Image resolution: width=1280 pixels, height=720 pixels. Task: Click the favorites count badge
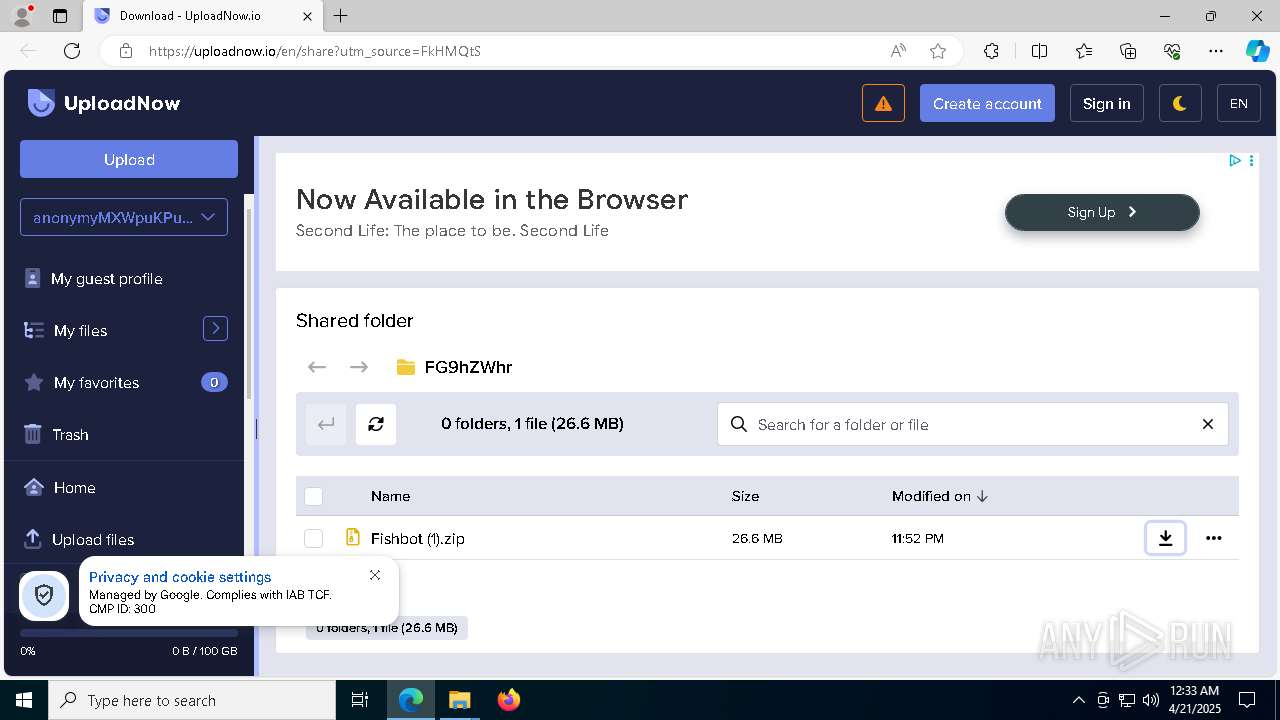pyautogui.click(x=214, y=382)
